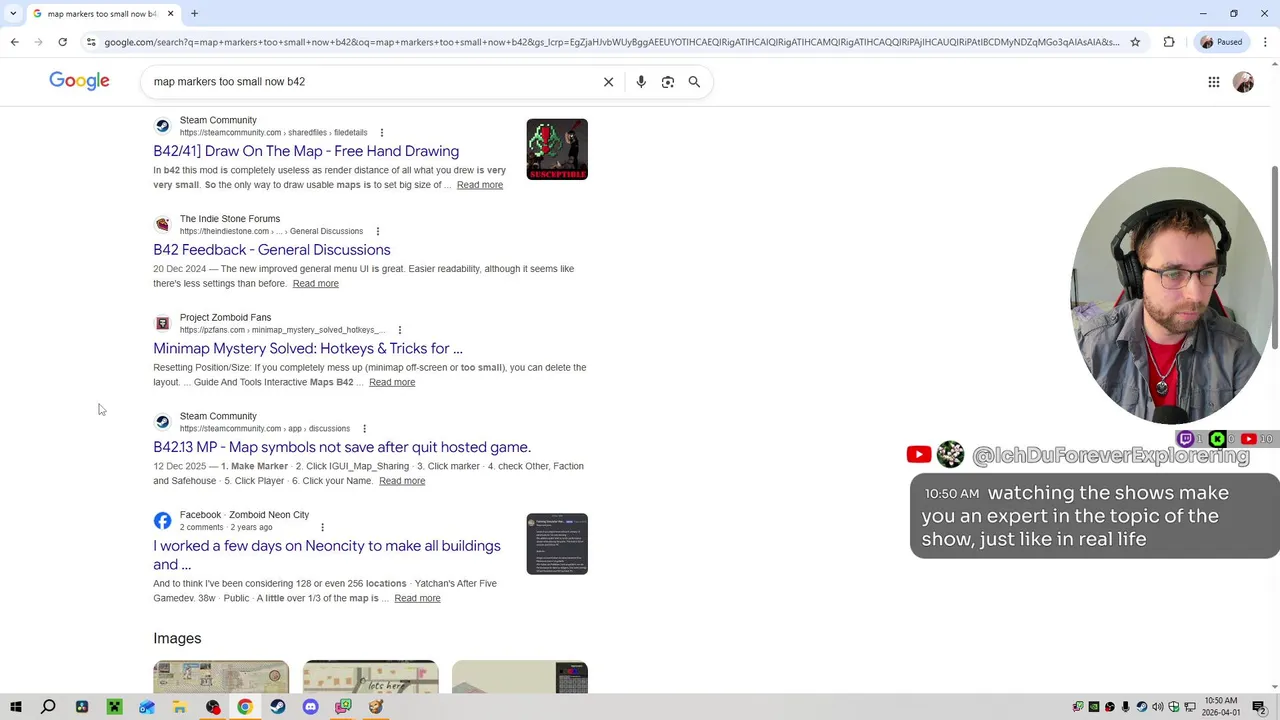Click the 'Images' section heading
This screenshot has height=720, width=1280.
coord(177,638)
